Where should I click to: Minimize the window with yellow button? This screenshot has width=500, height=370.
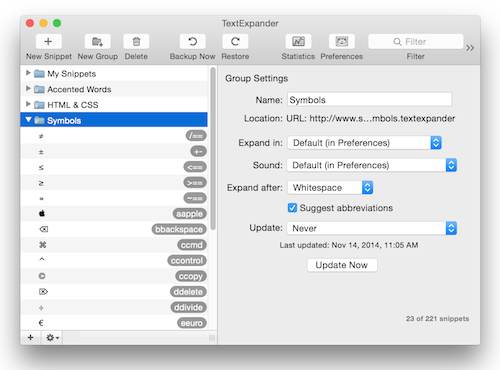pyautogui.click(x=43, y=23)
